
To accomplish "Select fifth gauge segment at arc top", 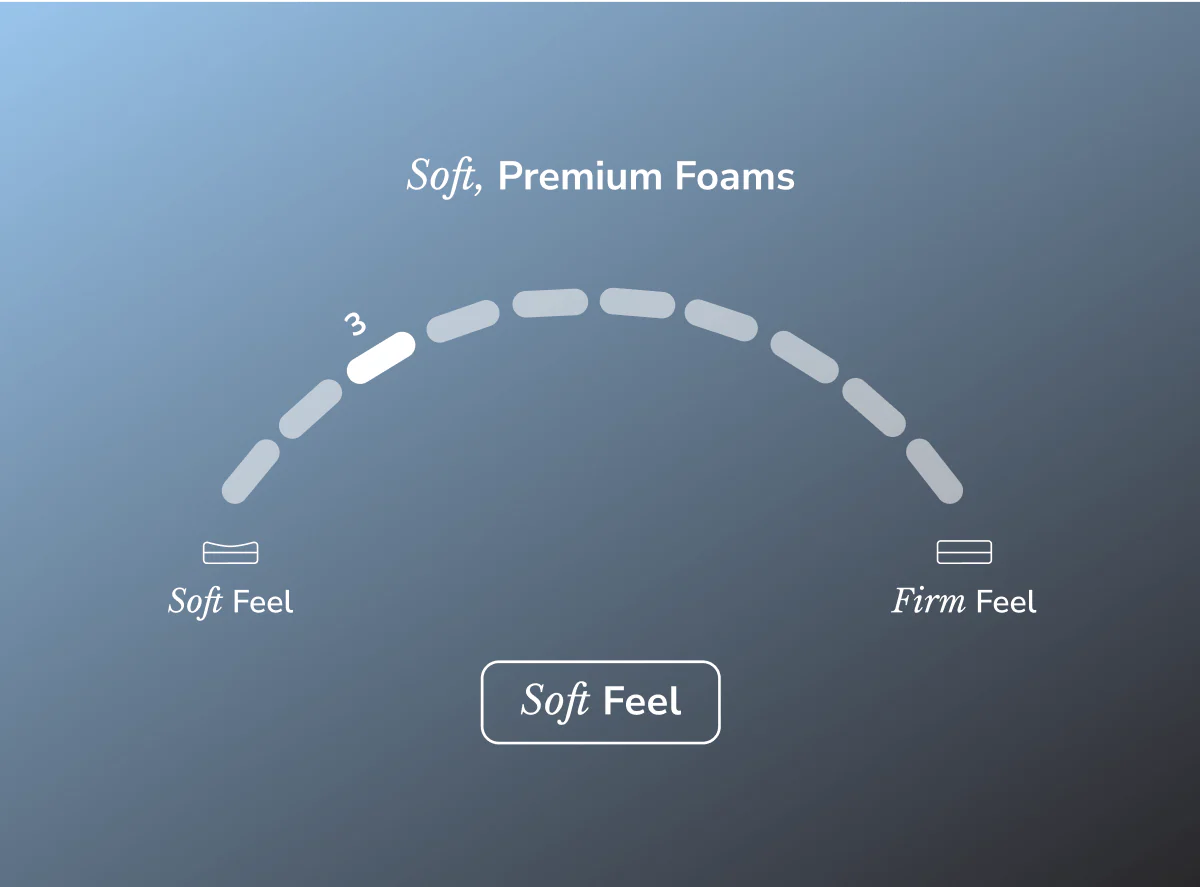I will 550,302.
